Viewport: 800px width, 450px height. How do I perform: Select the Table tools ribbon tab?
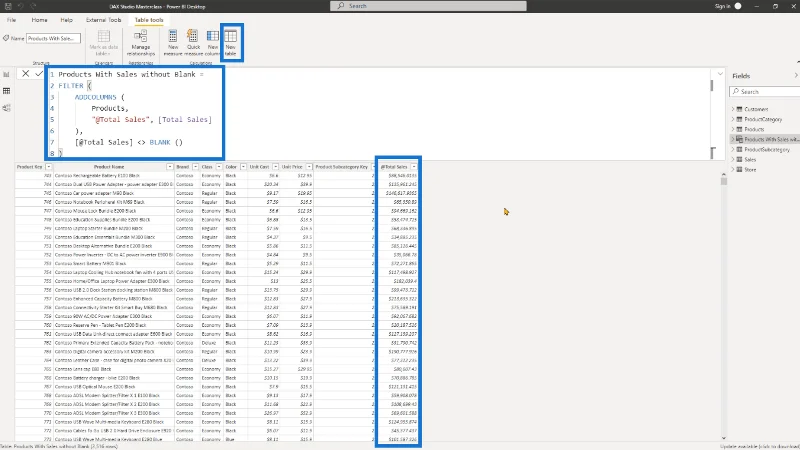pyautogui.click(x=149, y=20)
